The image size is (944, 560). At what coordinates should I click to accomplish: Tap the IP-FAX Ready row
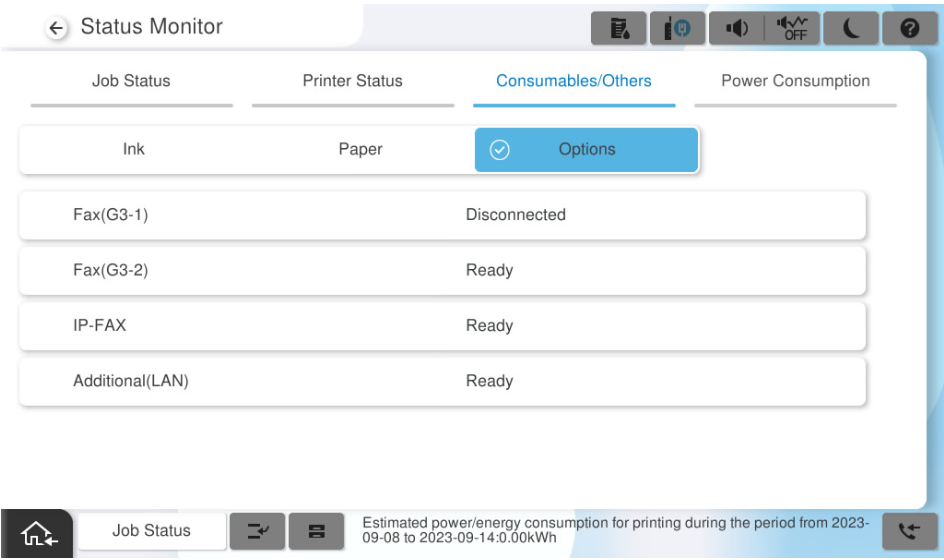441,326
